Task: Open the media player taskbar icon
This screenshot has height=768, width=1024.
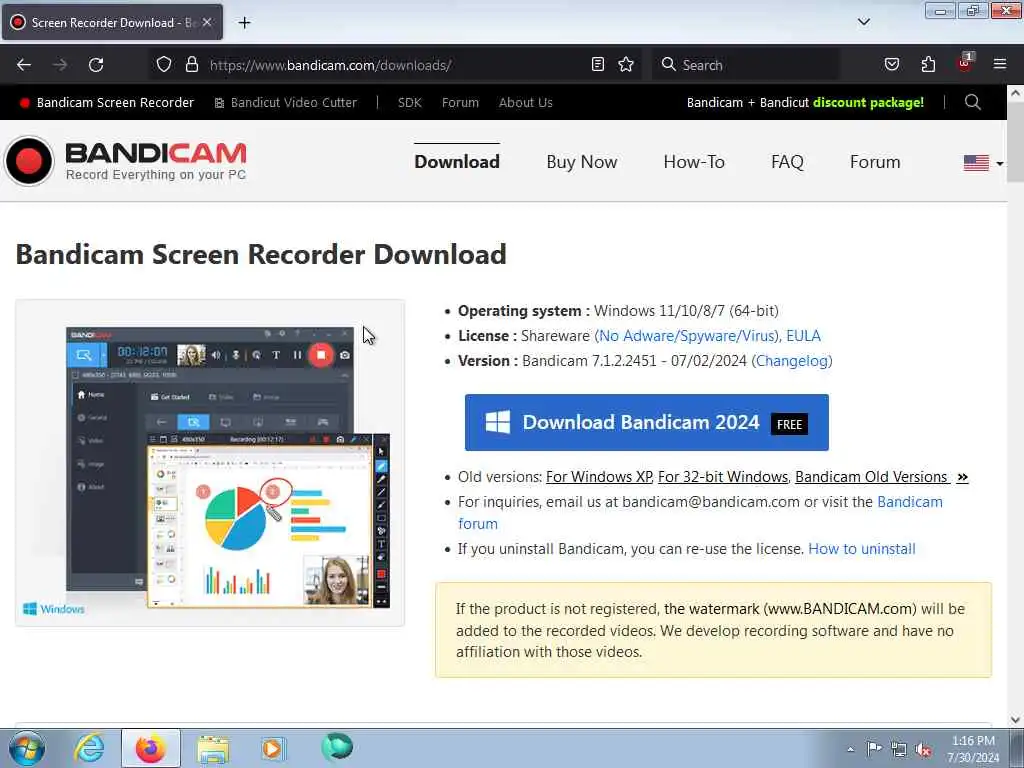Action: [273, 748]
